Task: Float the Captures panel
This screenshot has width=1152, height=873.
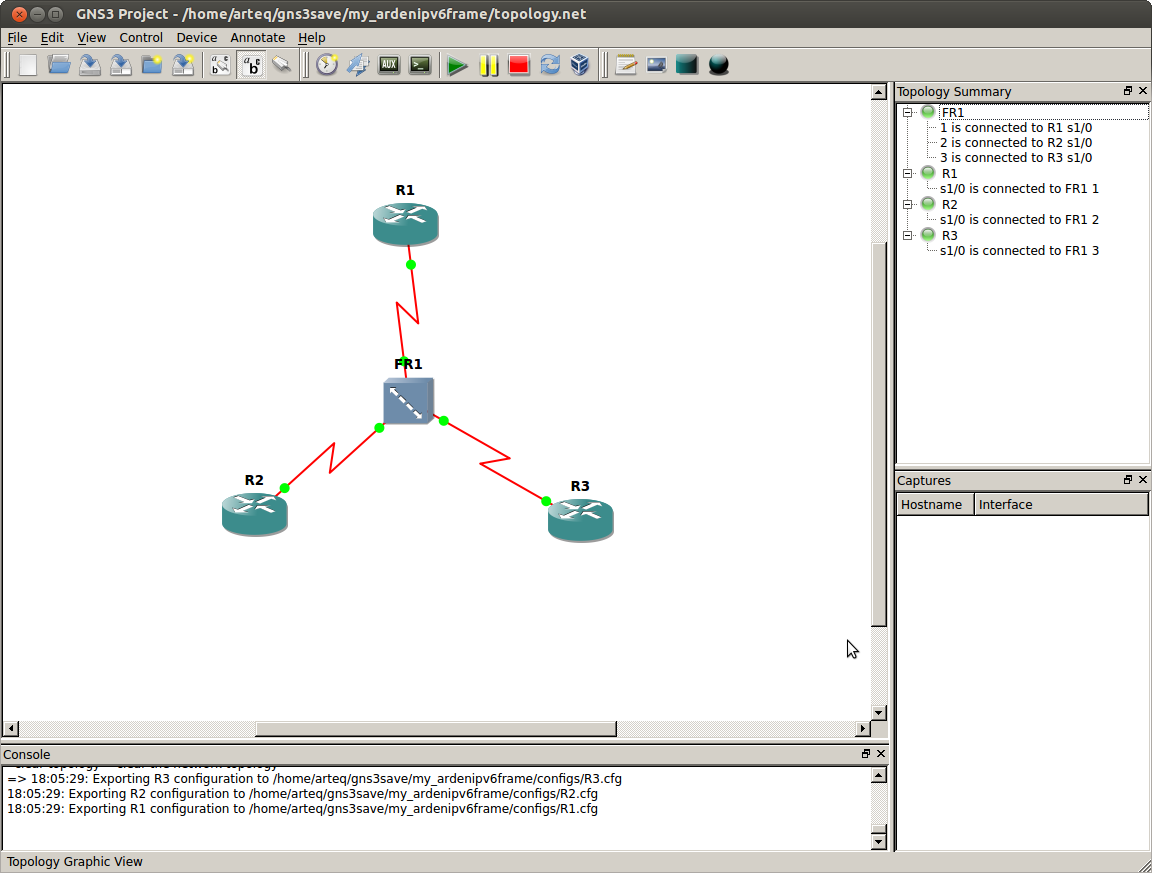Action: (1128, 479)
